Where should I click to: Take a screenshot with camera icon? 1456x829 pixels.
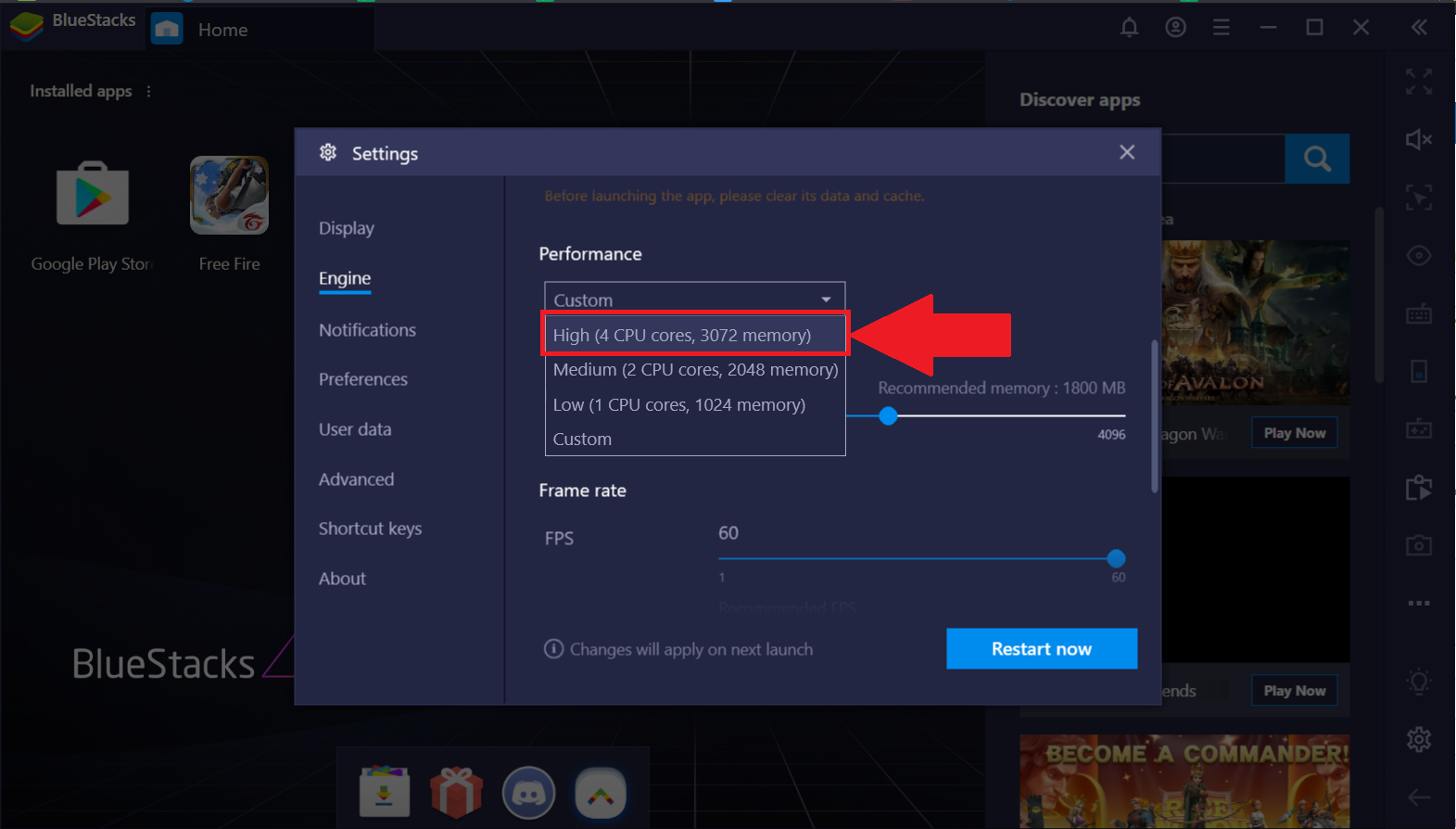[1419, 545]
